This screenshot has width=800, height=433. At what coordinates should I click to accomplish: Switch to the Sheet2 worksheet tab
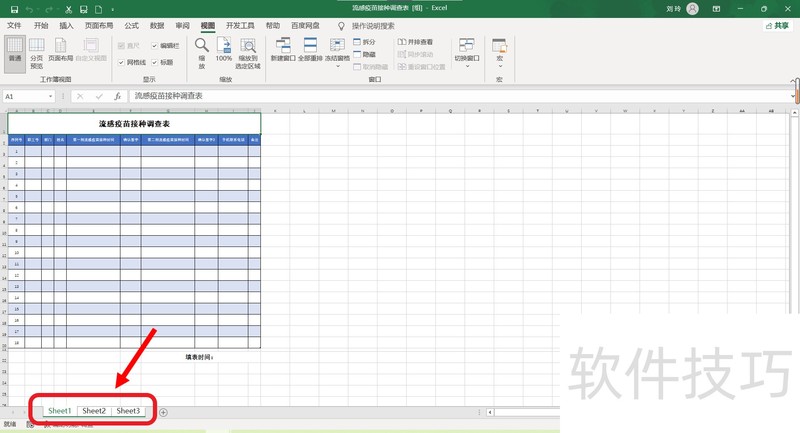click(x=94, y=411)
